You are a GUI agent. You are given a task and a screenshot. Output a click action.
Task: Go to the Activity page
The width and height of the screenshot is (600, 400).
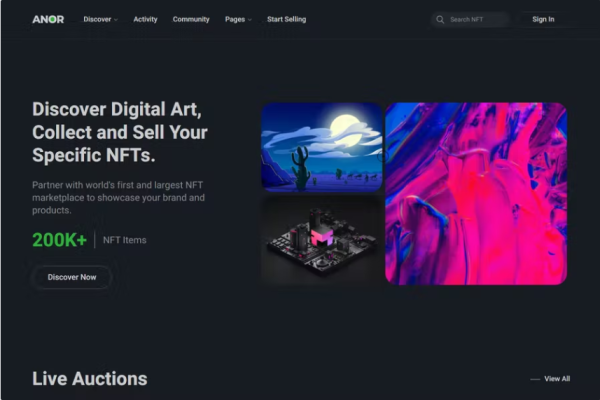145,19
